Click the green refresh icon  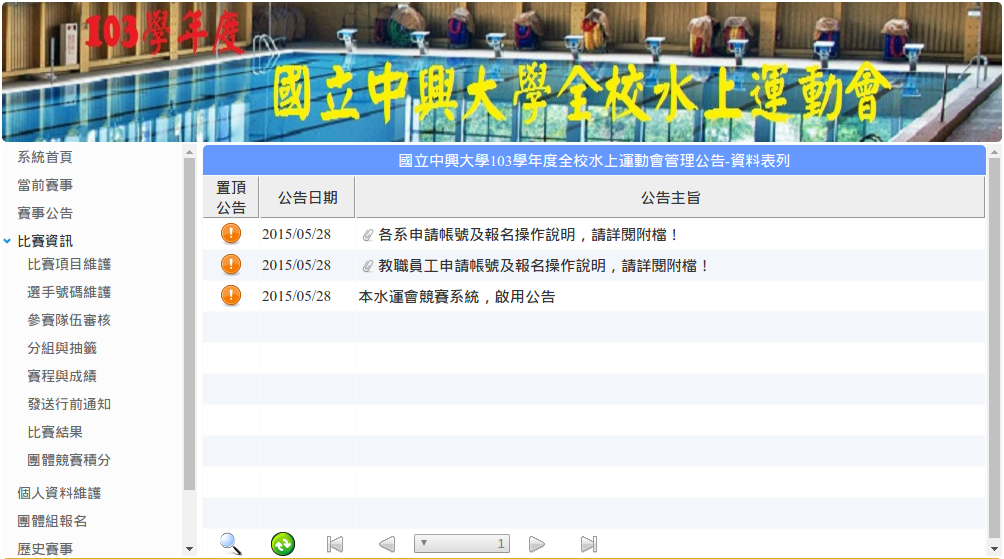tap(282, 544)
